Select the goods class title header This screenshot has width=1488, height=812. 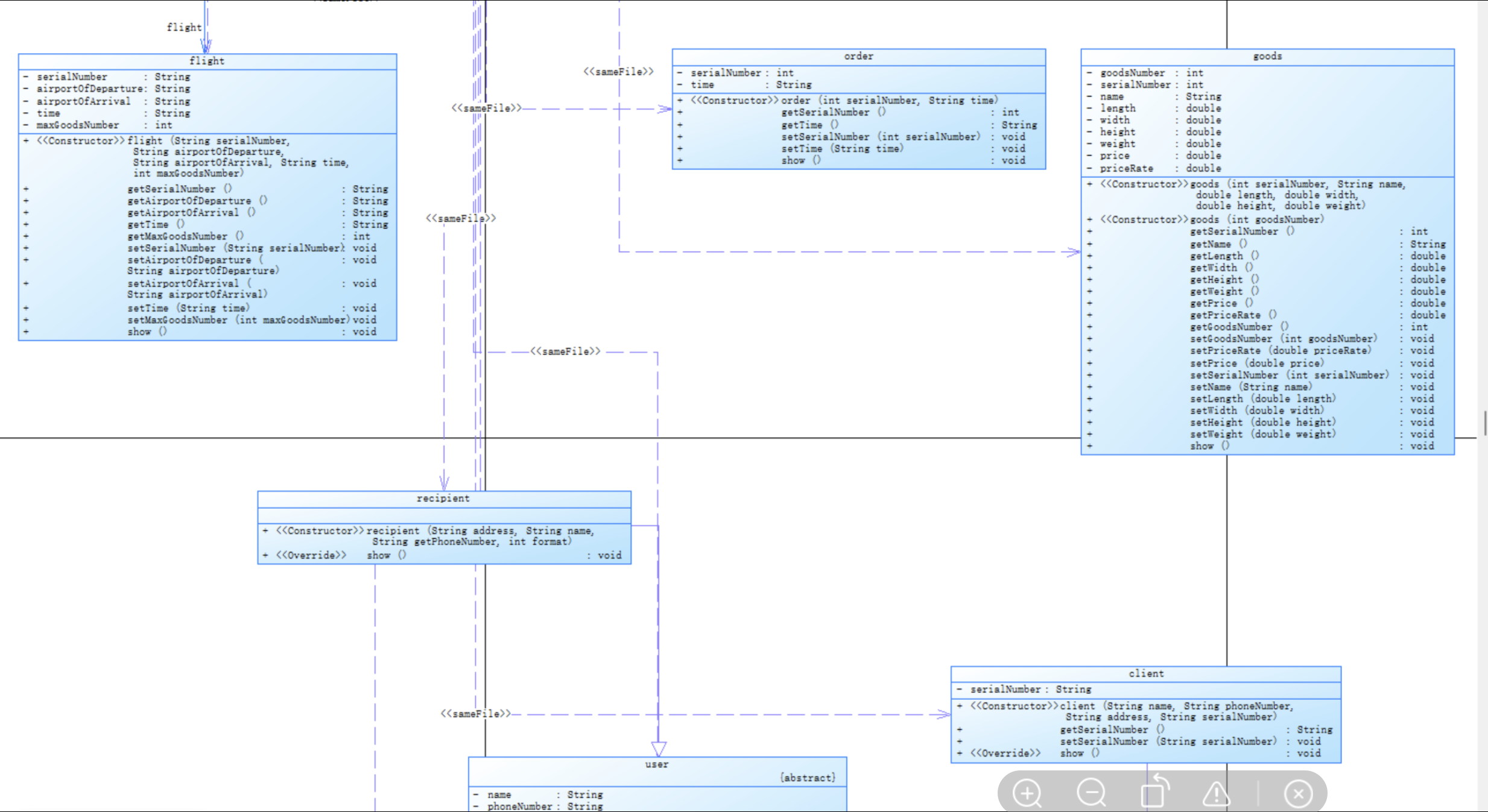pyautogui.click(x=1267, y=56)
